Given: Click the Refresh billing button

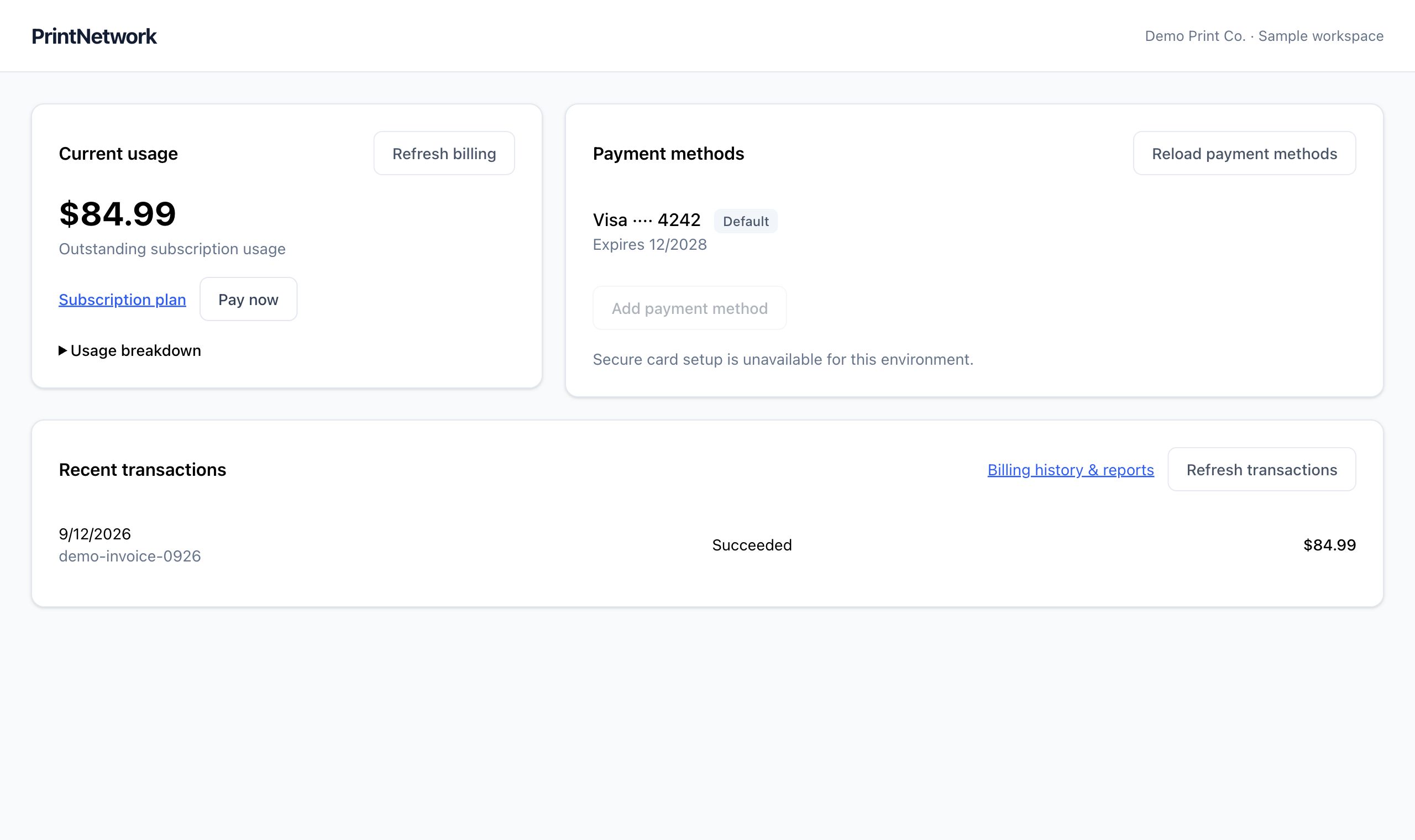Looking at the screenshot, I should click(x=444, y=154).
